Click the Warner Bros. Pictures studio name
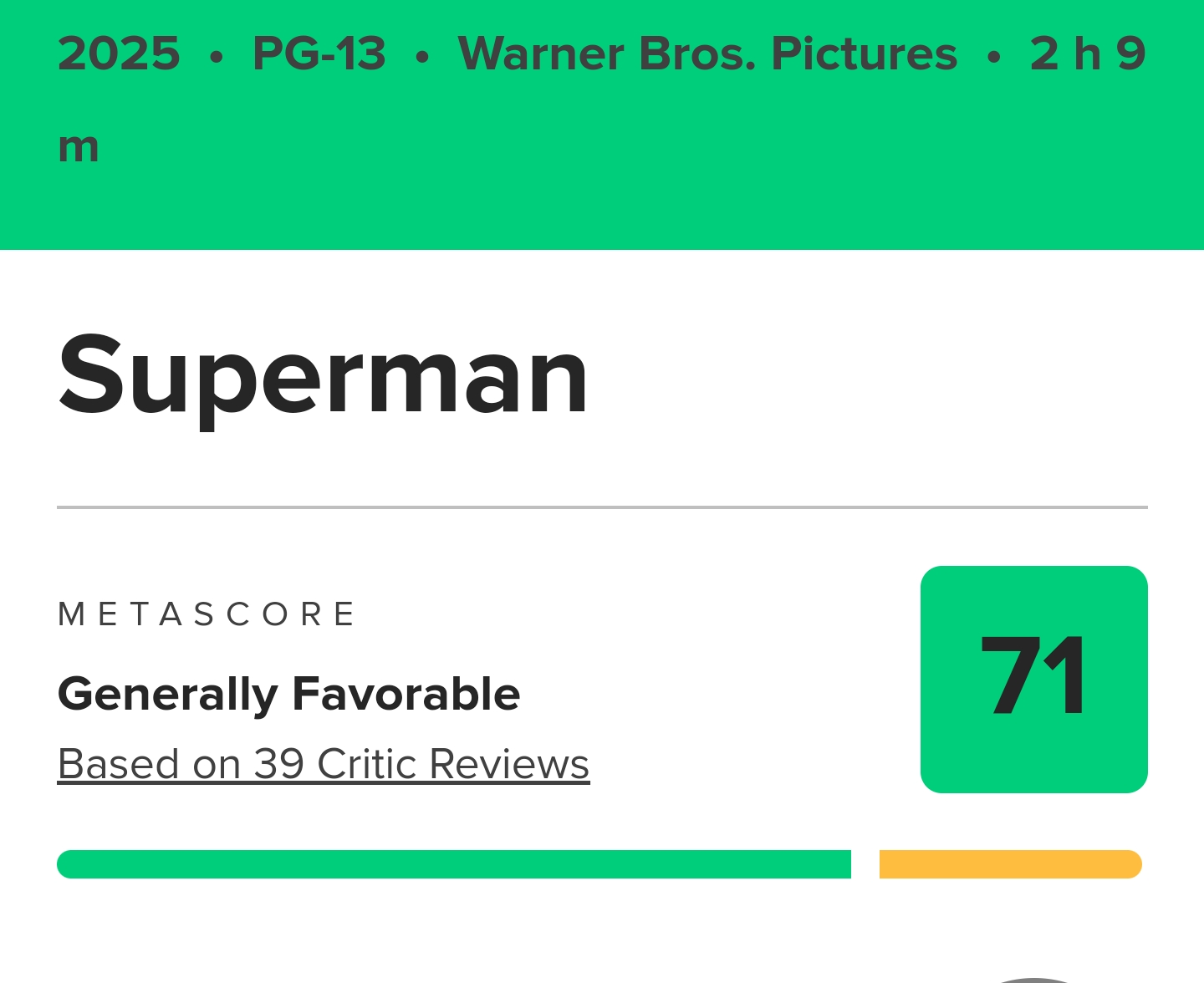Viewport: 1204px width, 983px height. tap(707, 53)
